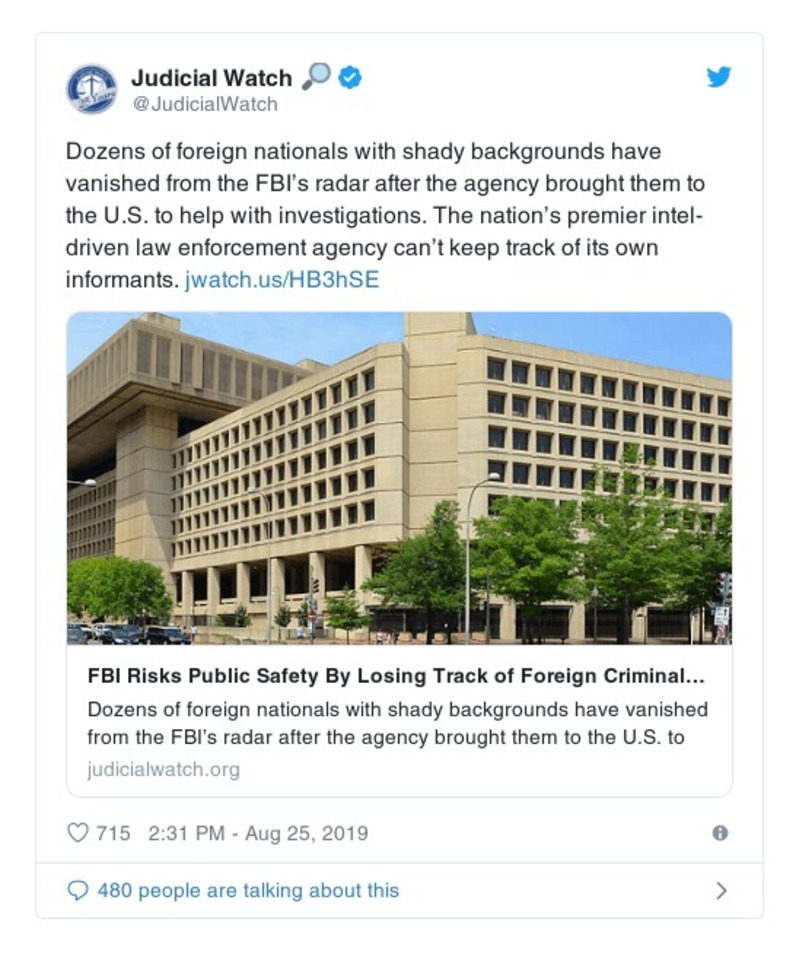Click the 715 likes count
This screenshot has height=957, width=799.
click(x=112, y=833)
